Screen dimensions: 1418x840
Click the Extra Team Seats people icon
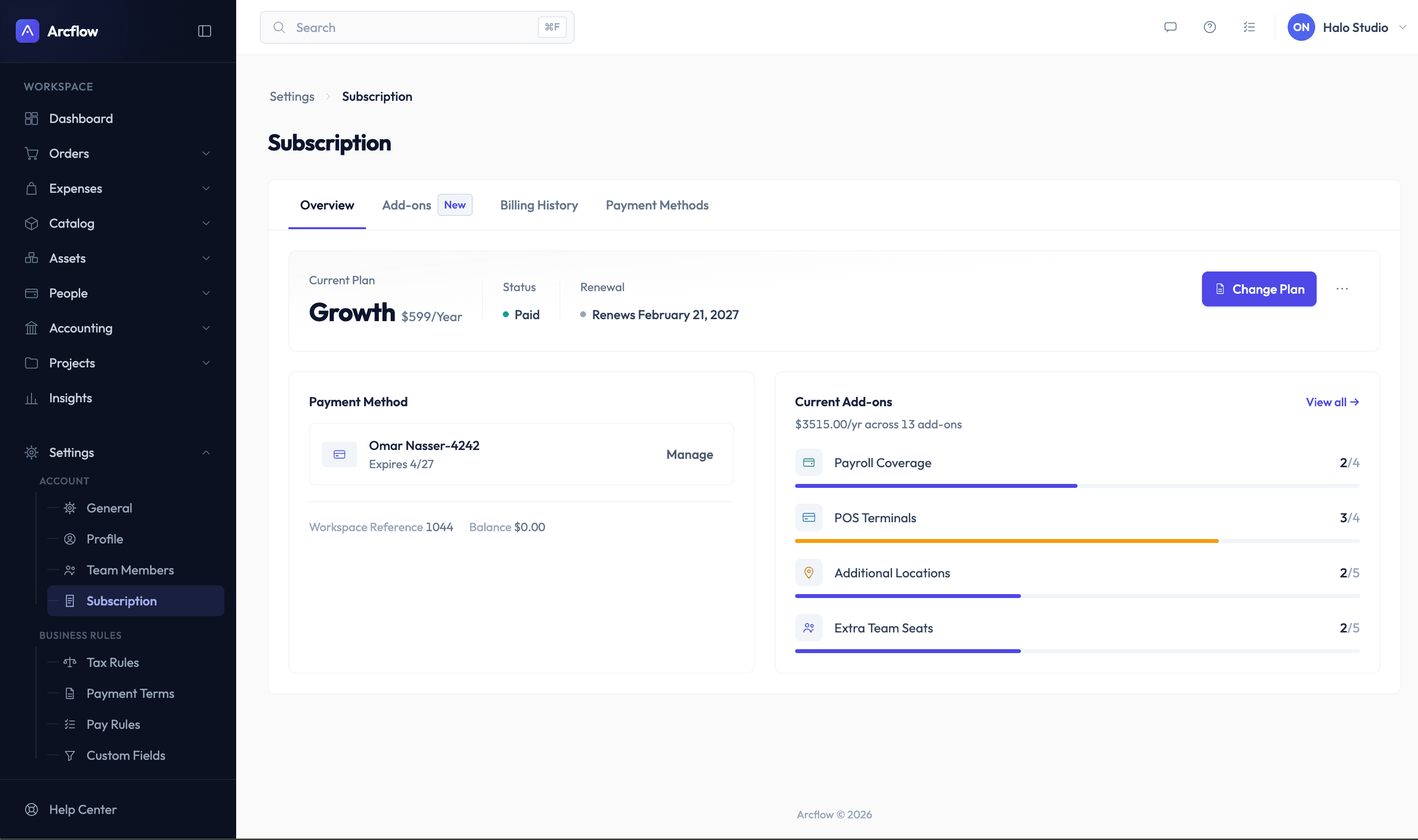809,628
